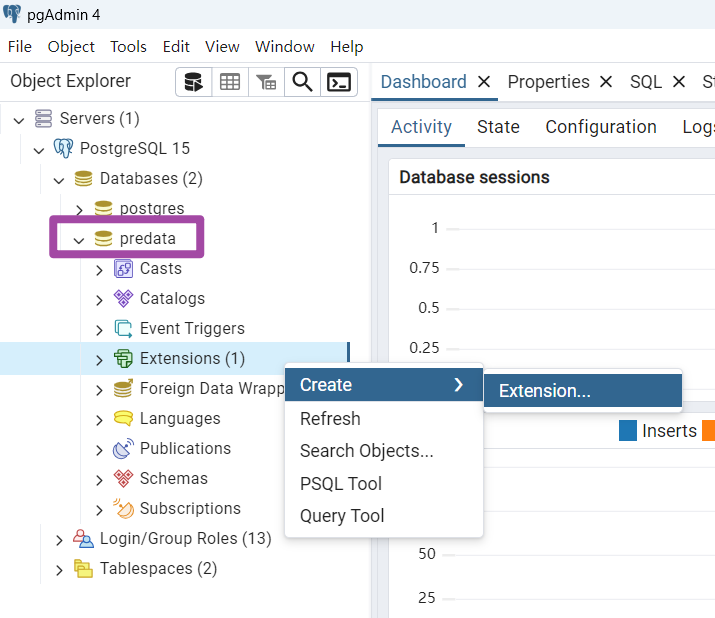Expand the postgres database node
The image size is (715, 618).
tap(79, 210)
